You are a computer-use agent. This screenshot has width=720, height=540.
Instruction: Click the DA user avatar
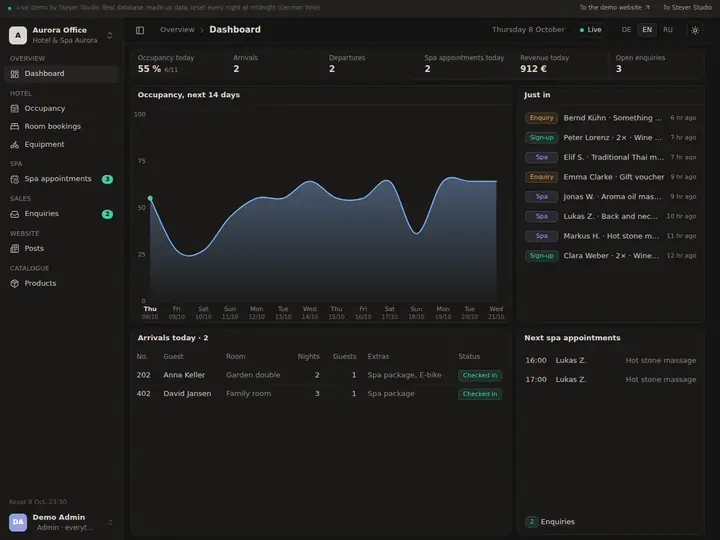(x=18, y=522)
